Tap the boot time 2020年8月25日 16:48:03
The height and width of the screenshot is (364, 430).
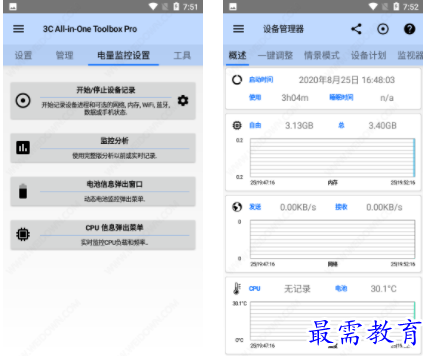tap(347, 80)
